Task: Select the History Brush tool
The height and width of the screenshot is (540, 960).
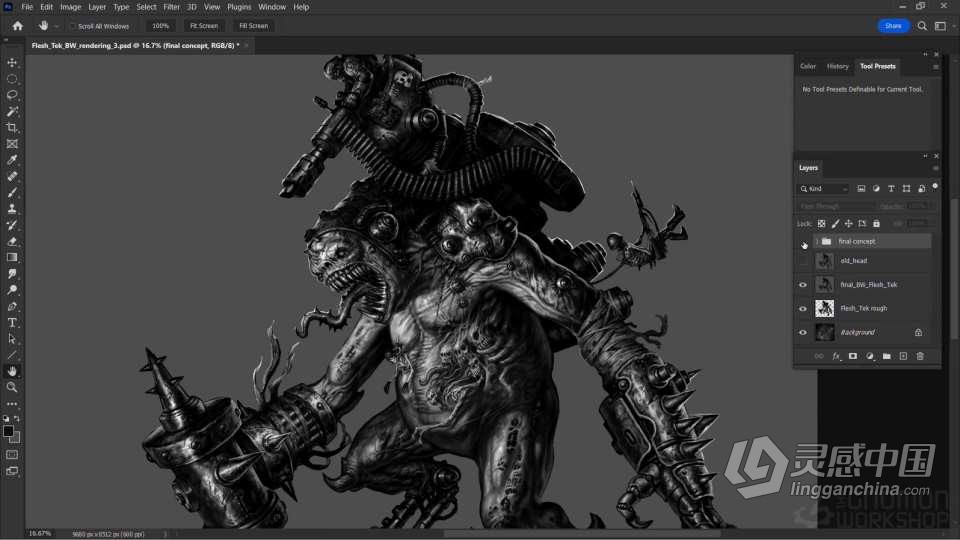Action: (12, 225)
